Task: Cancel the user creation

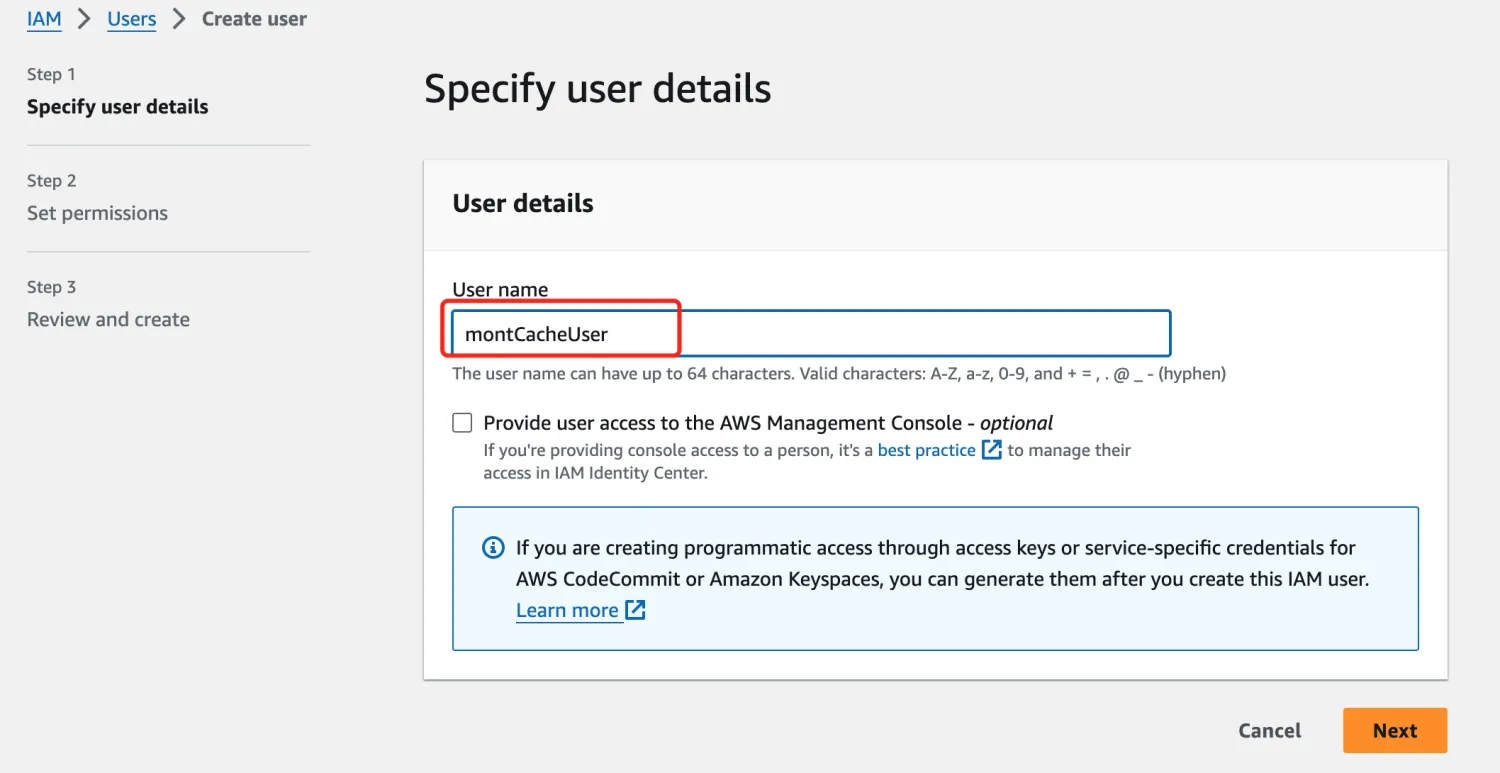Action: click(1270, 731)
